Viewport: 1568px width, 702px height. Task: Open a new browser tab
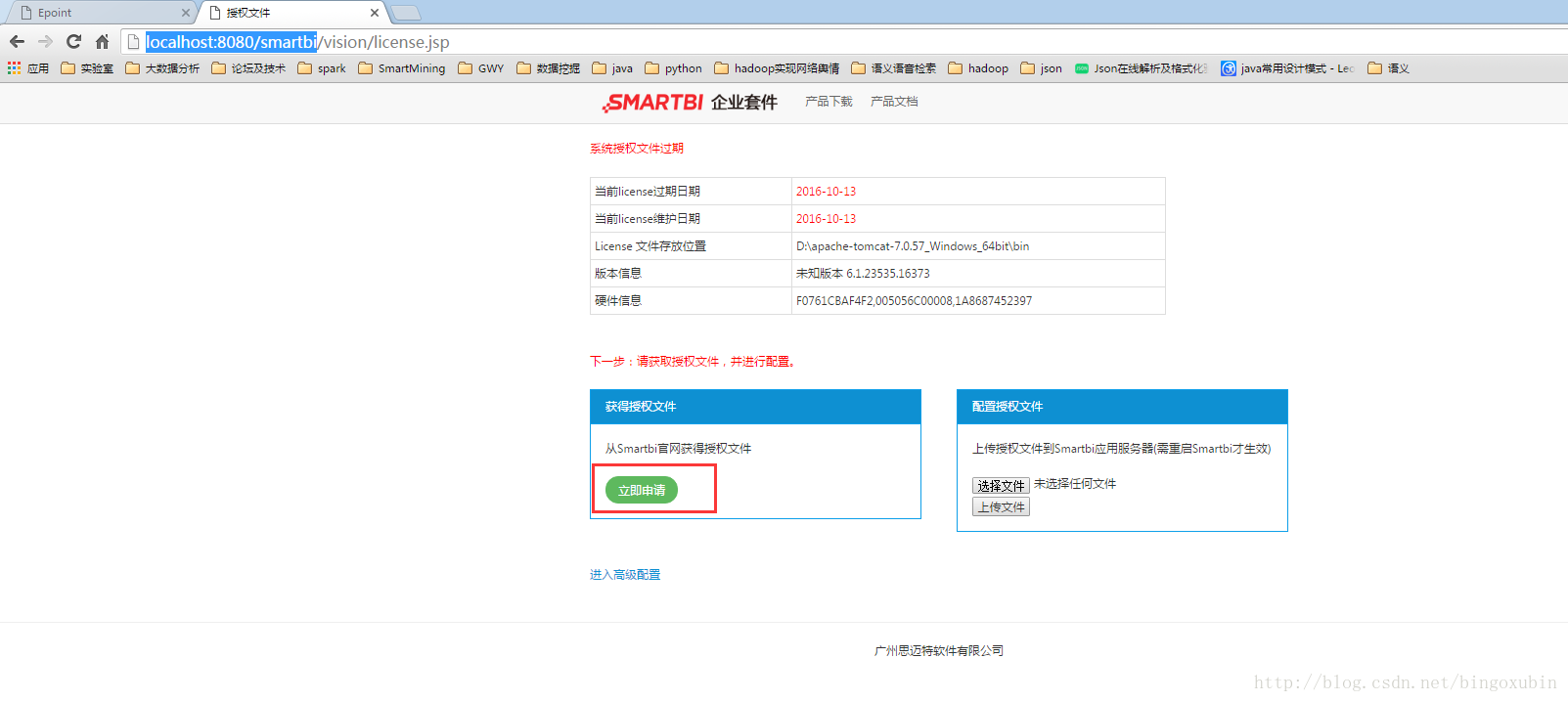406,13
